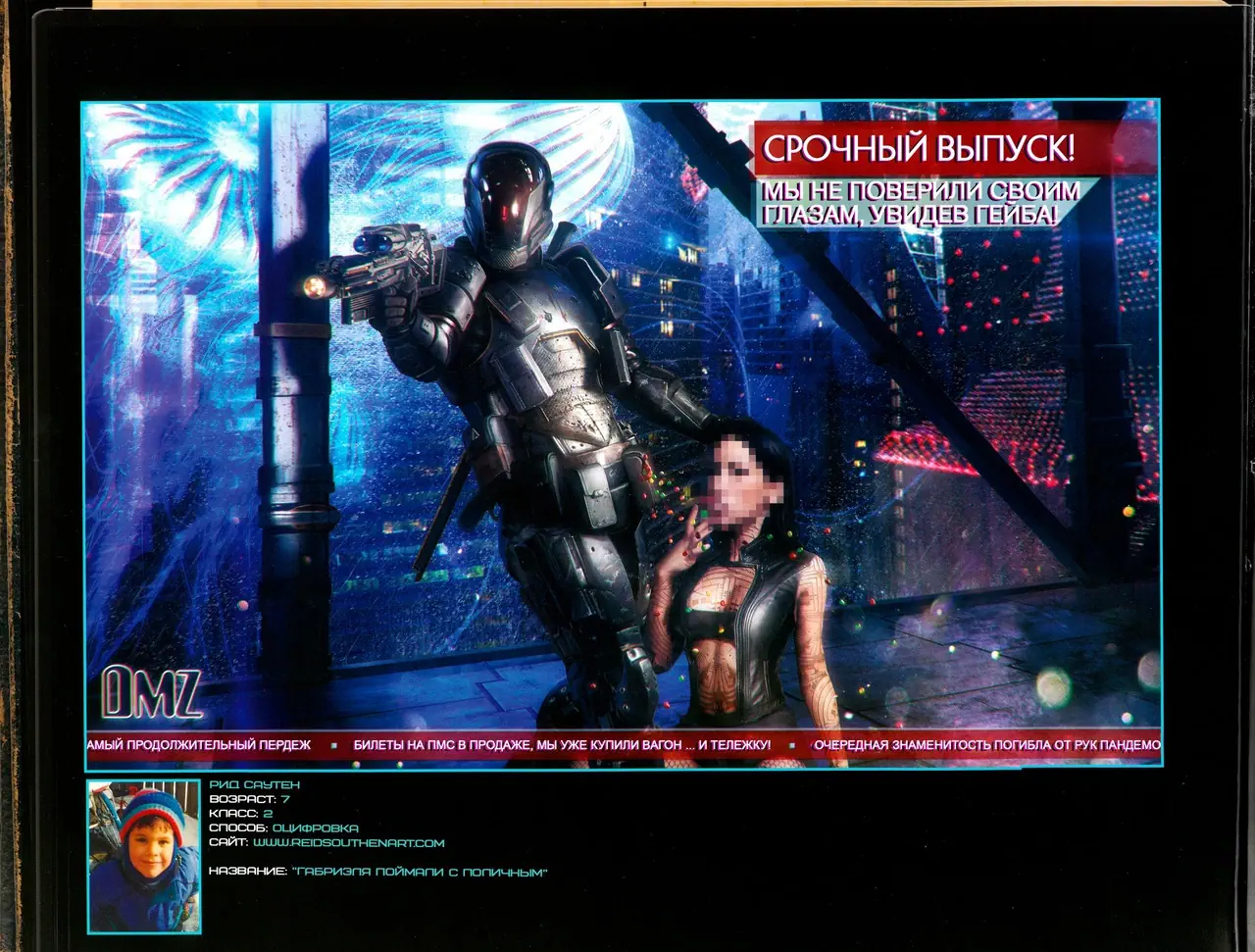The image size is (1255, 952).
Task: Click the DMZ logo on the artwork
Action: point(151,691)
